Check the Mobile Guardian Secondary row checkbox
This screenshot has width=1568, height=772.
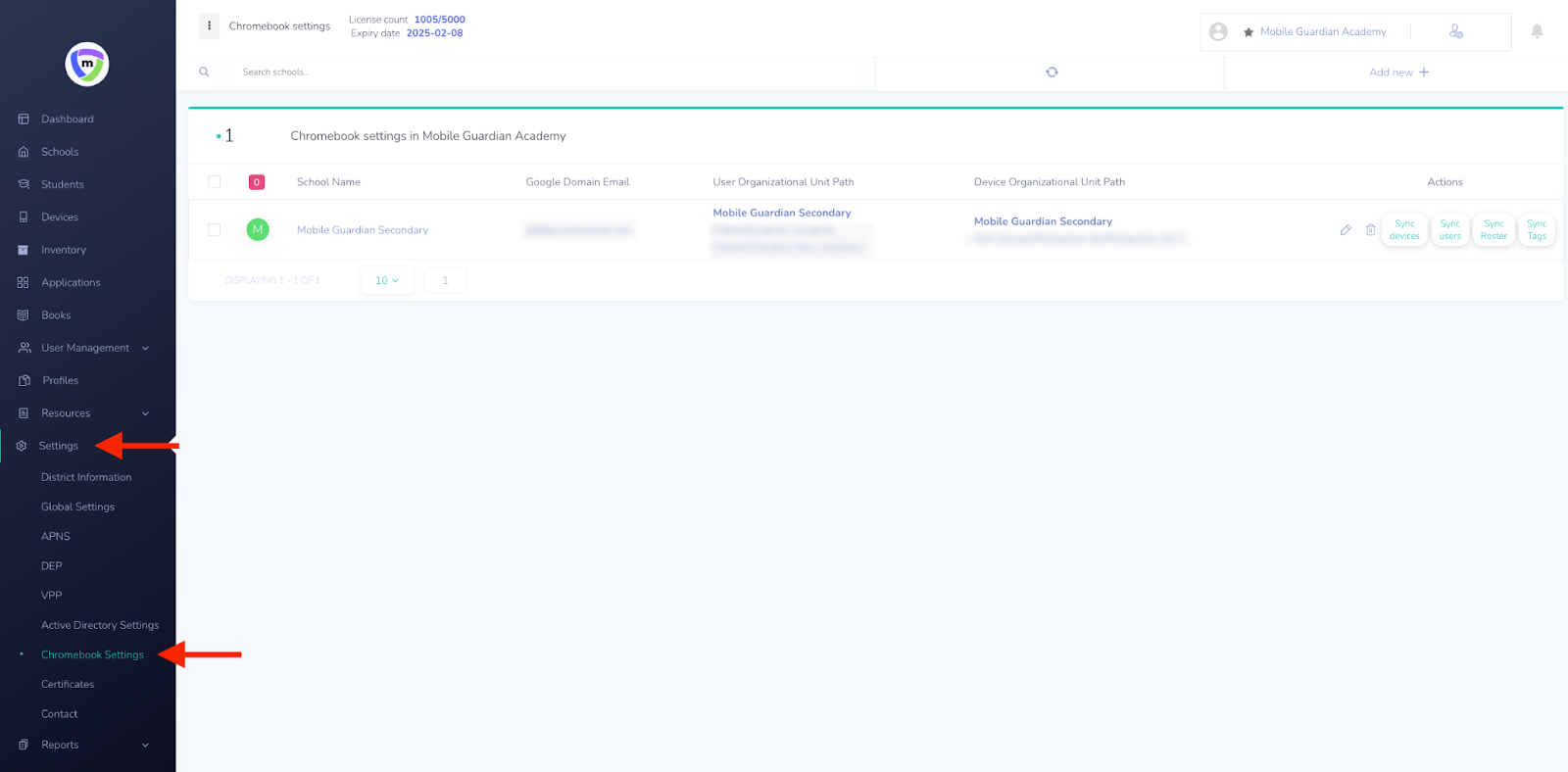pyautogui.click(x=215, y=230)
